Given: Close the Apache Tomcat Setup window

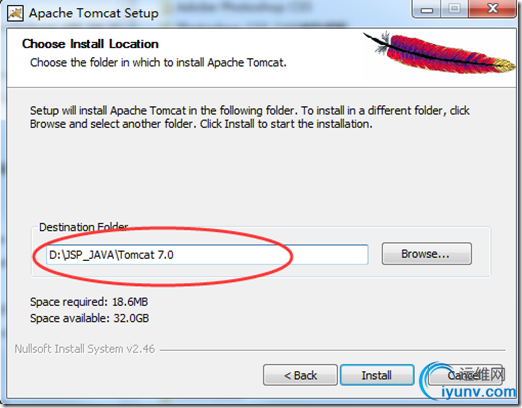Looking at the screenshot, I should pos(493,9).
